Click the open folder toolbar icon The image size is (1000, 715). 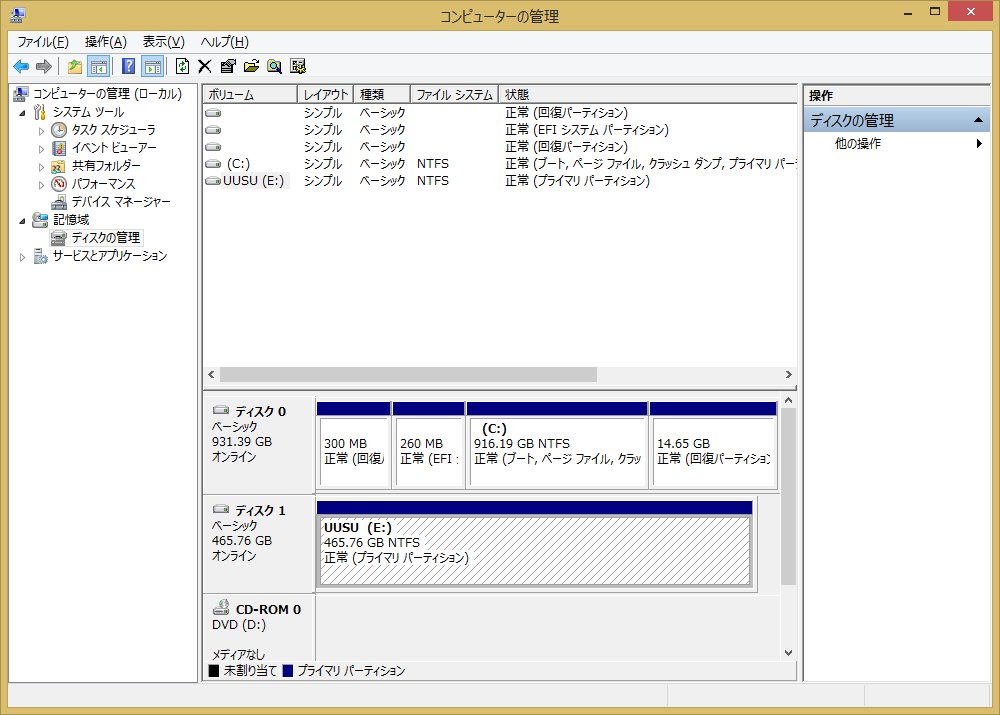click(x=251, y=66)
